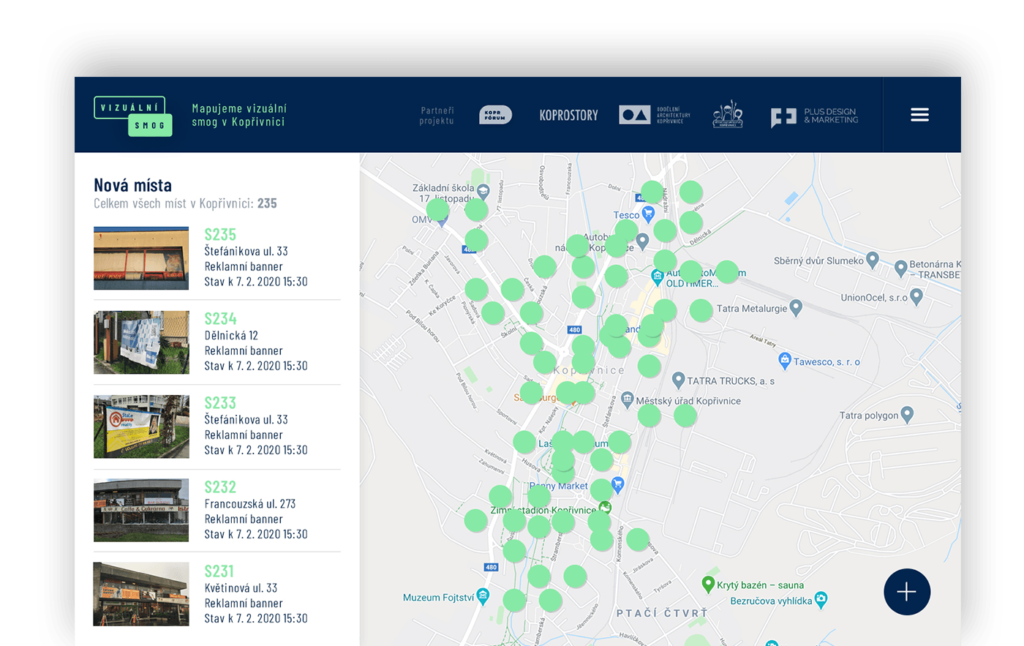Click the Autobusové nádraží pin
The height and width of the screenshot is (646, 1024).
(643, 241)
